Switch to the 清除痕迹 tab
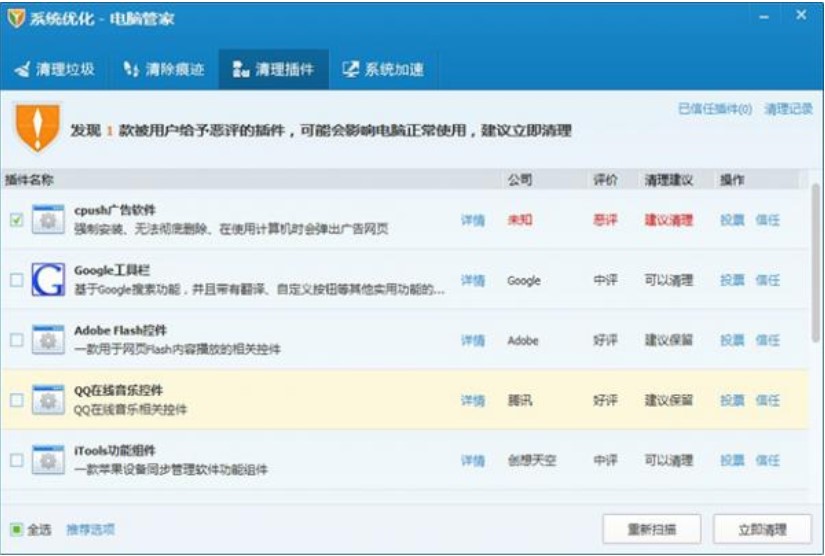 pos(164,69)
